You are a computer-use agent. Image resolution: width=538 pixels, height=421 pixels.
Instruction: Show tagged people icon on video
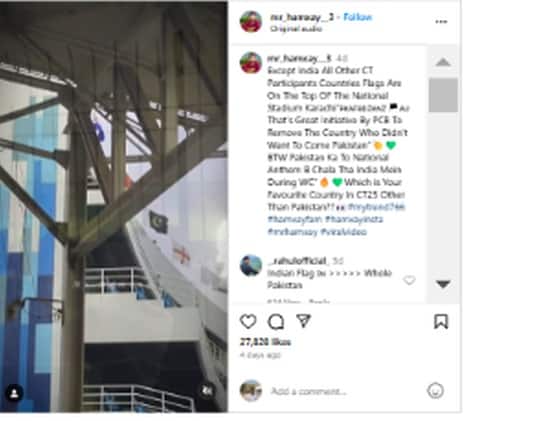(14, 393)
